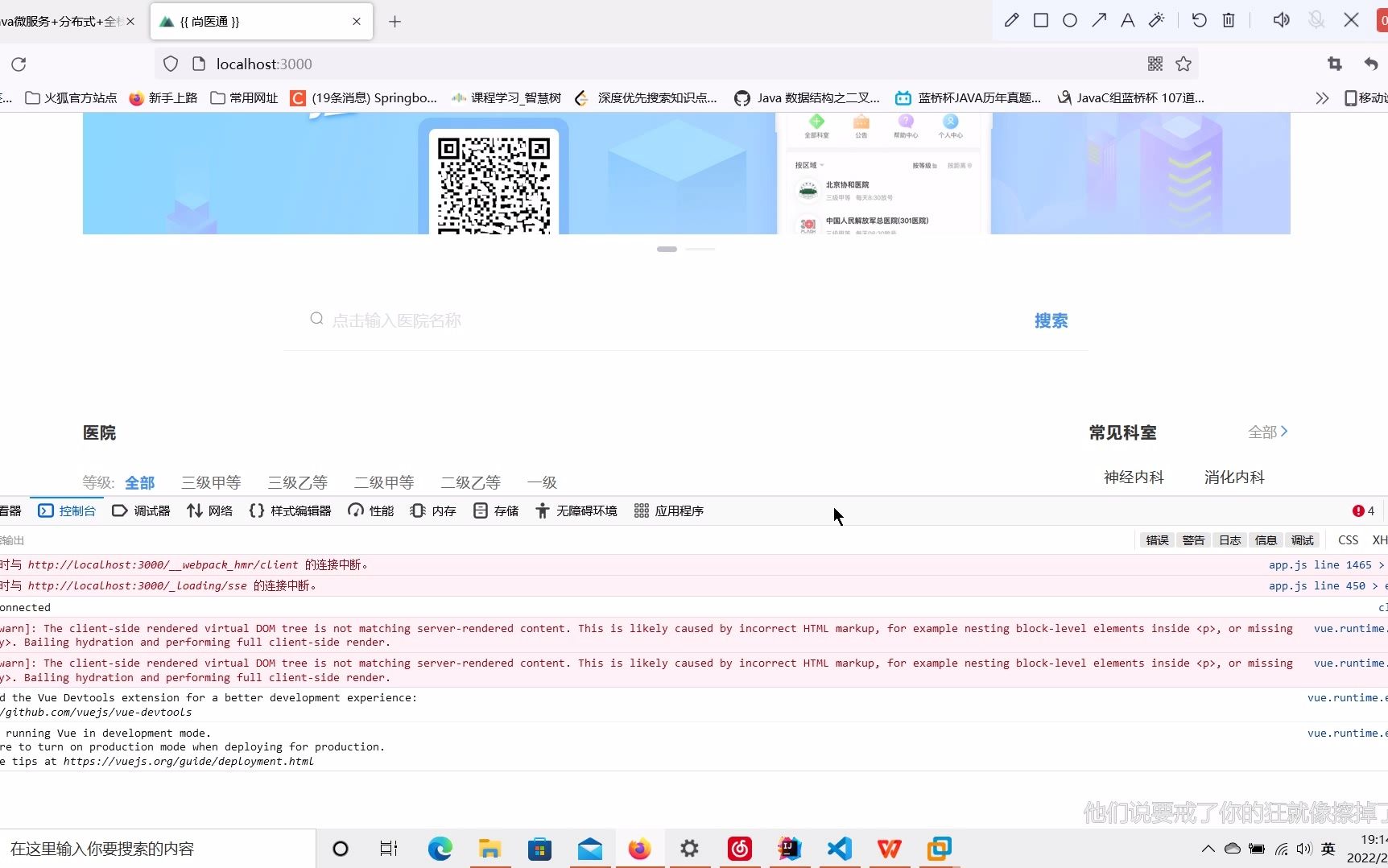
Task: Select the magic wand annotation tool
Action: point(1157,20)
